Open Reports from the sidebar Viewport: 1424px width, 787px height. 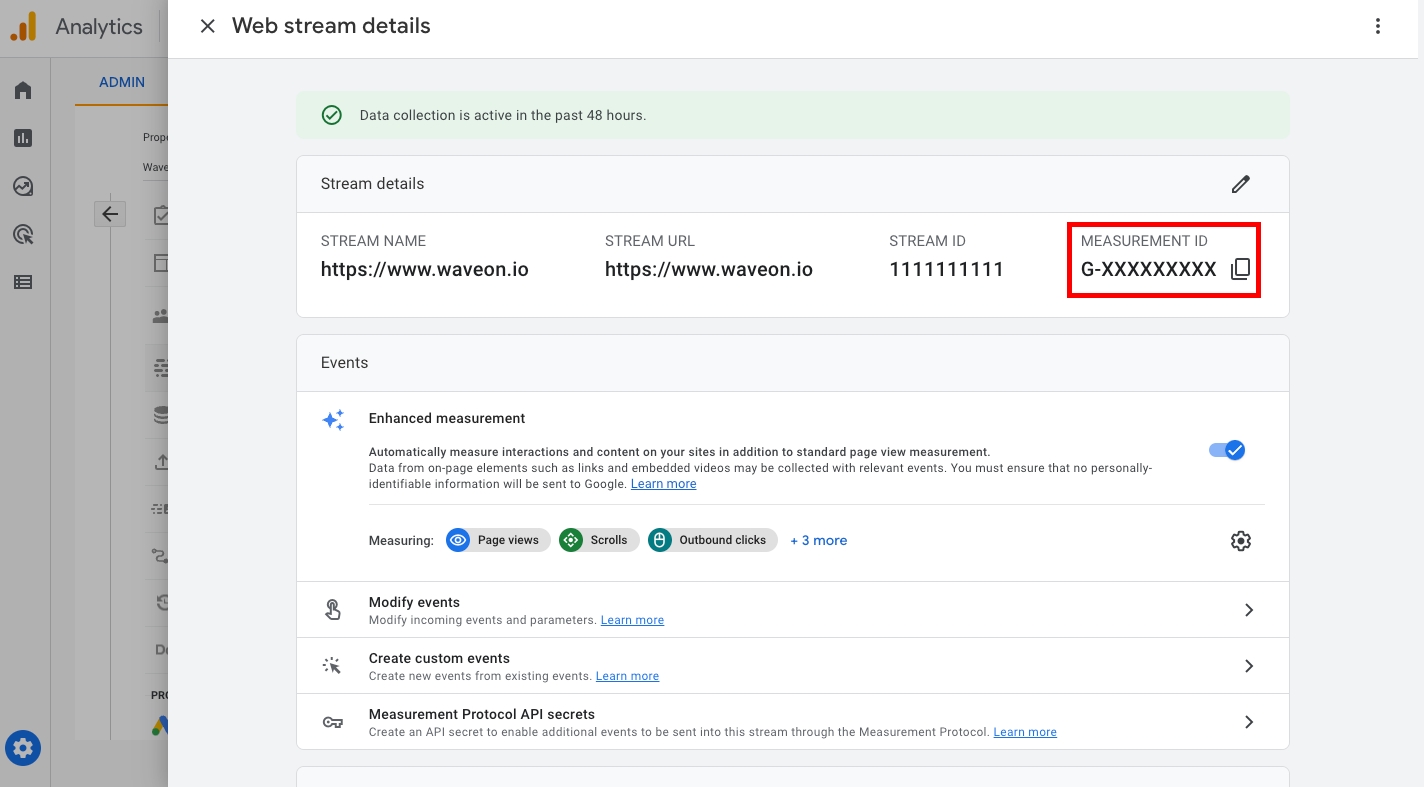tap(23, 139)
